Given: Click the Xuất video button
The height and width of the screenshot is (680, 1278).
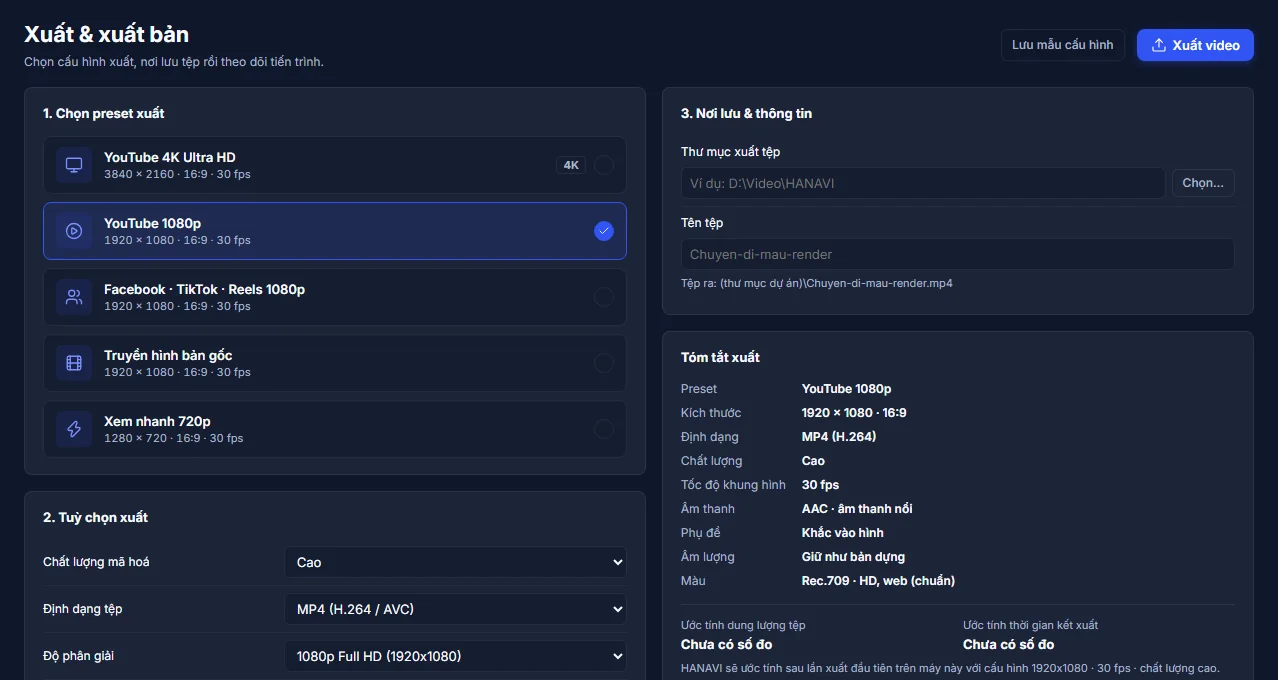Looking at the screenshot, I should pyautogui.click(x=1195, y=45).
